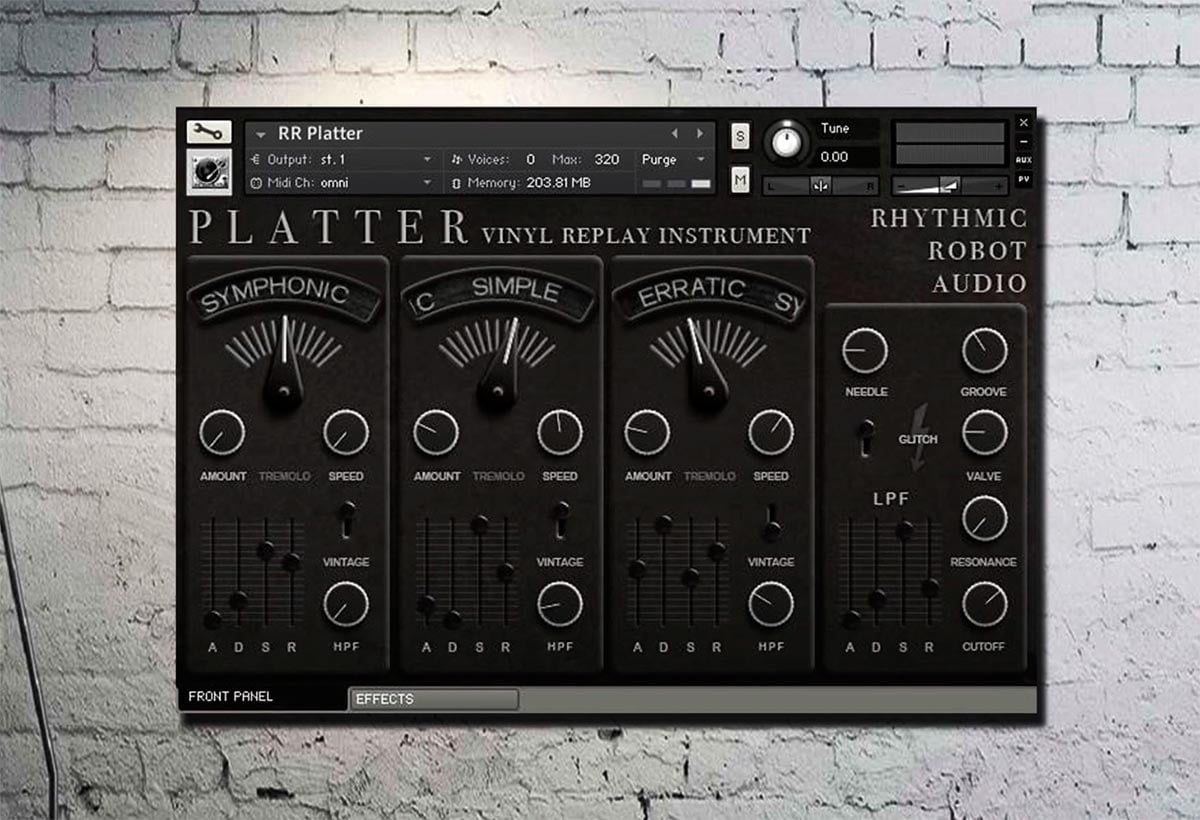This screenshot has height=820, width=1200.
Task: Click the Resonance knob
Action: (x=985, y=519)
